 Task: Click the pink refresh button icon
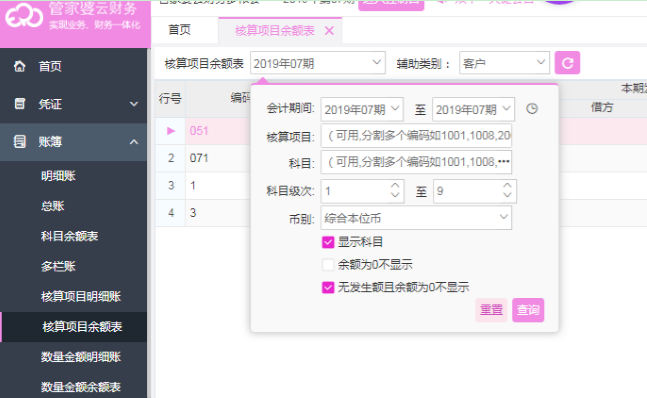point(567,63)
